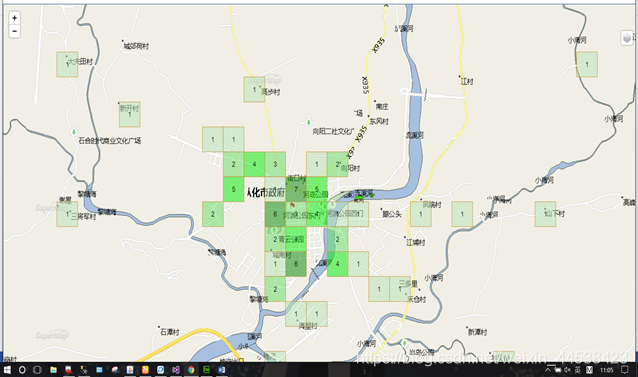Open the Windows Start menu
638x377 pixels.
pos(7,370)
